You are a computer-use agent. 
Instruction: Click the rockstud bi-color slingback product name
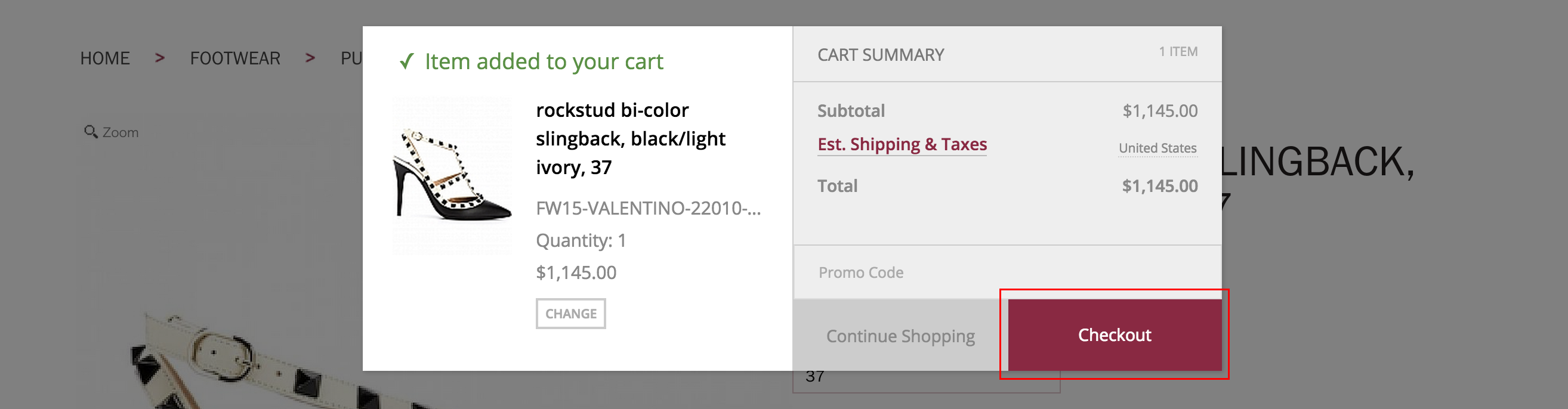(631, 139)
